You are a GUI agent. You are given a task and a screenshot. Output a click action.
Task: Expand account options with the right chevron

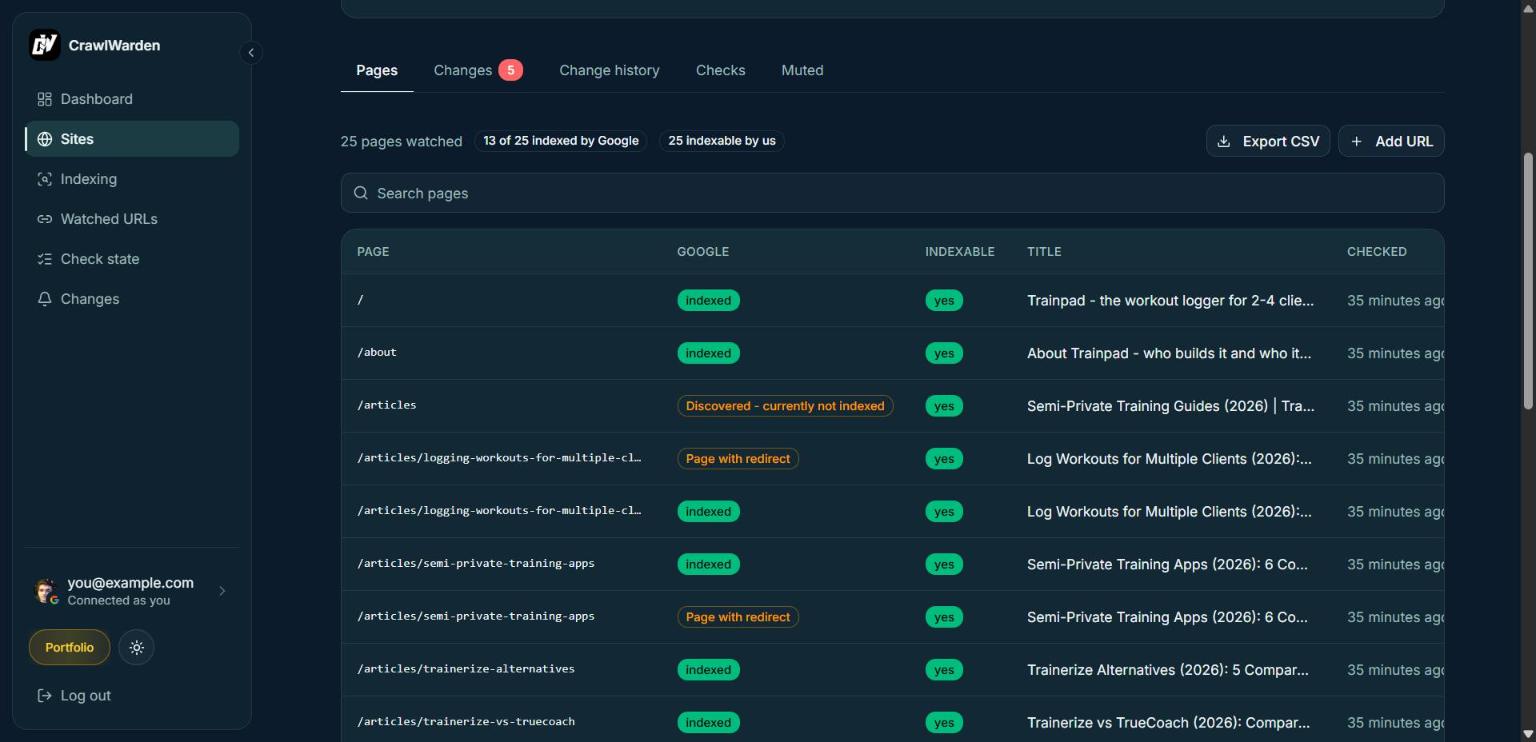[x=222, y=591]
